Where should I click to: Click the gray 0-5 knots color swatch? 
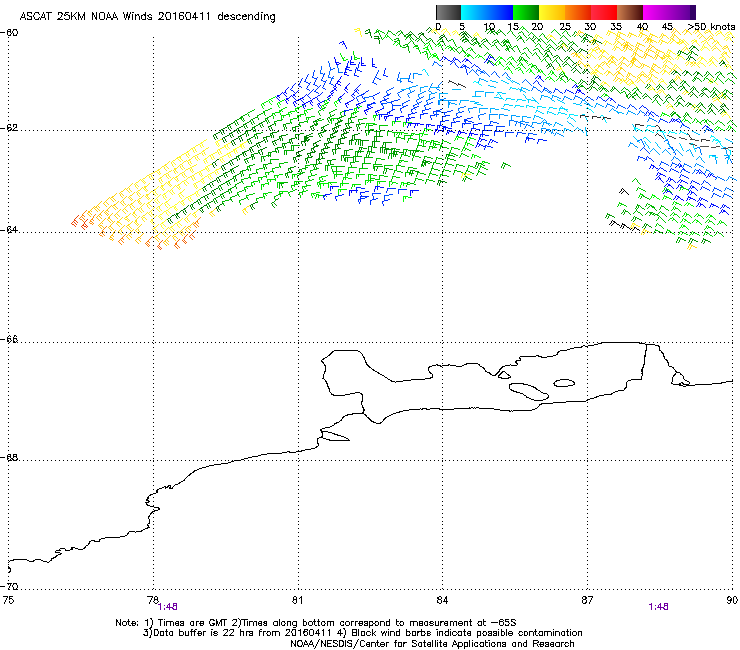click(448, 12)
